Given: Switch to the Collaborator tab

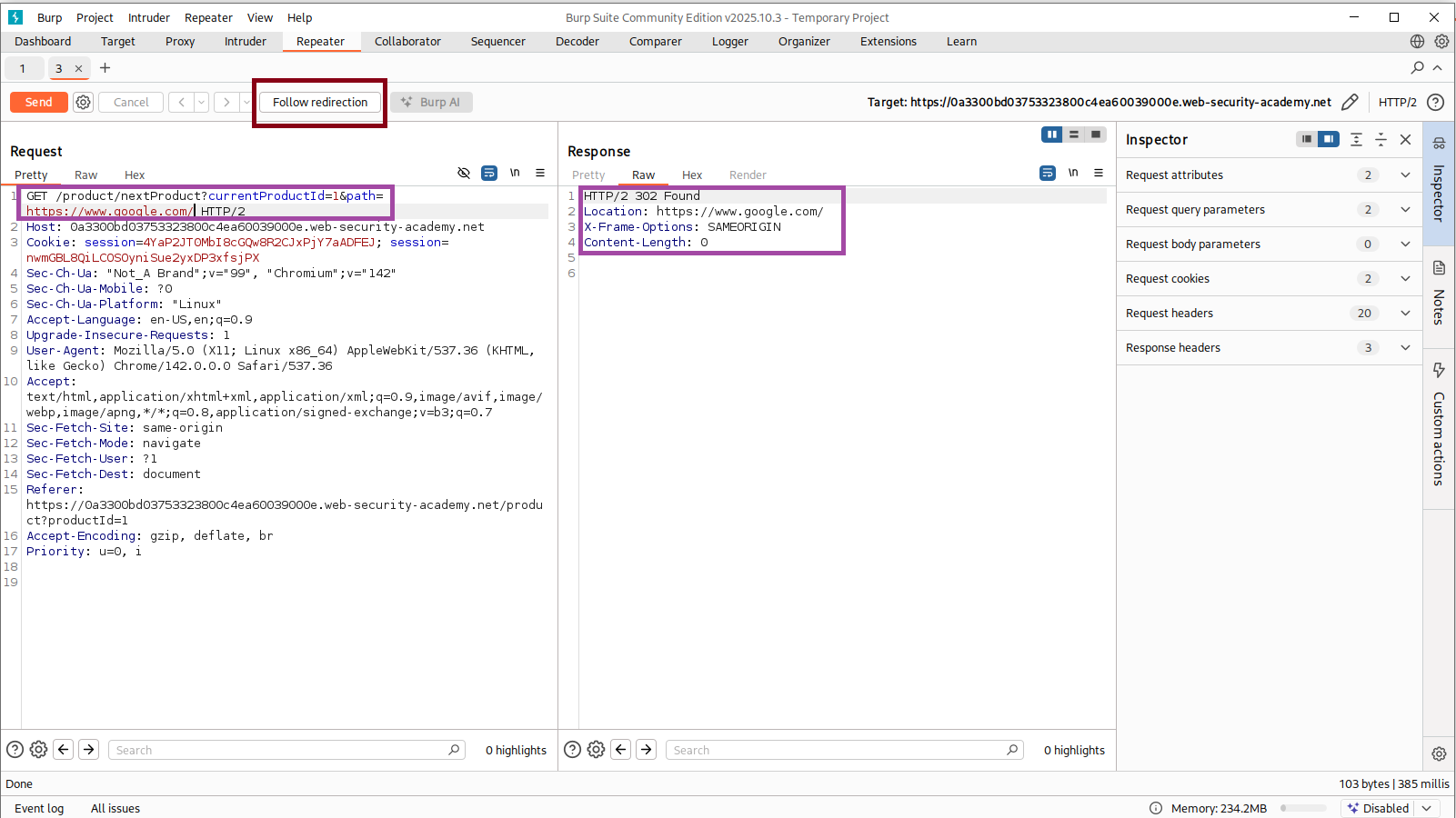Looking at the screenshot, I should (407, 42).
